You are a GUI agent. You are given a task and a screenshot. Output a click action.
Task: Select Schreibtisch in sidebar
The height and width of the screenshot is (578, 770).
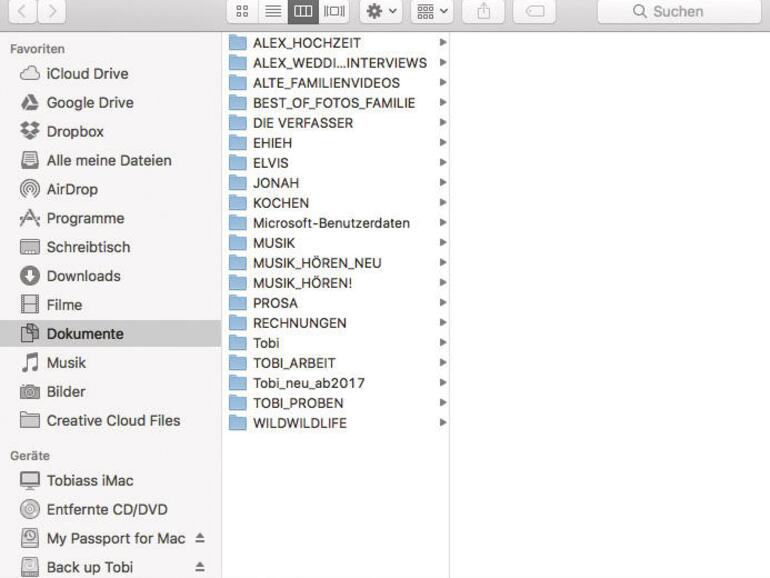[110, 247]
